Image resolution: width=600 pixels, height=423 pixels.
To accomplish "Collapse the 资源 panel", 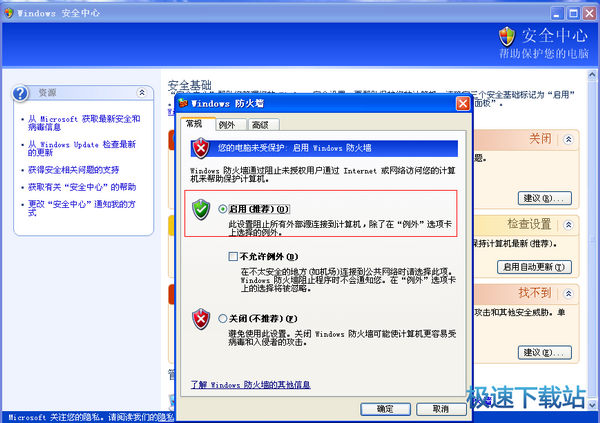I will pos(142,92).
